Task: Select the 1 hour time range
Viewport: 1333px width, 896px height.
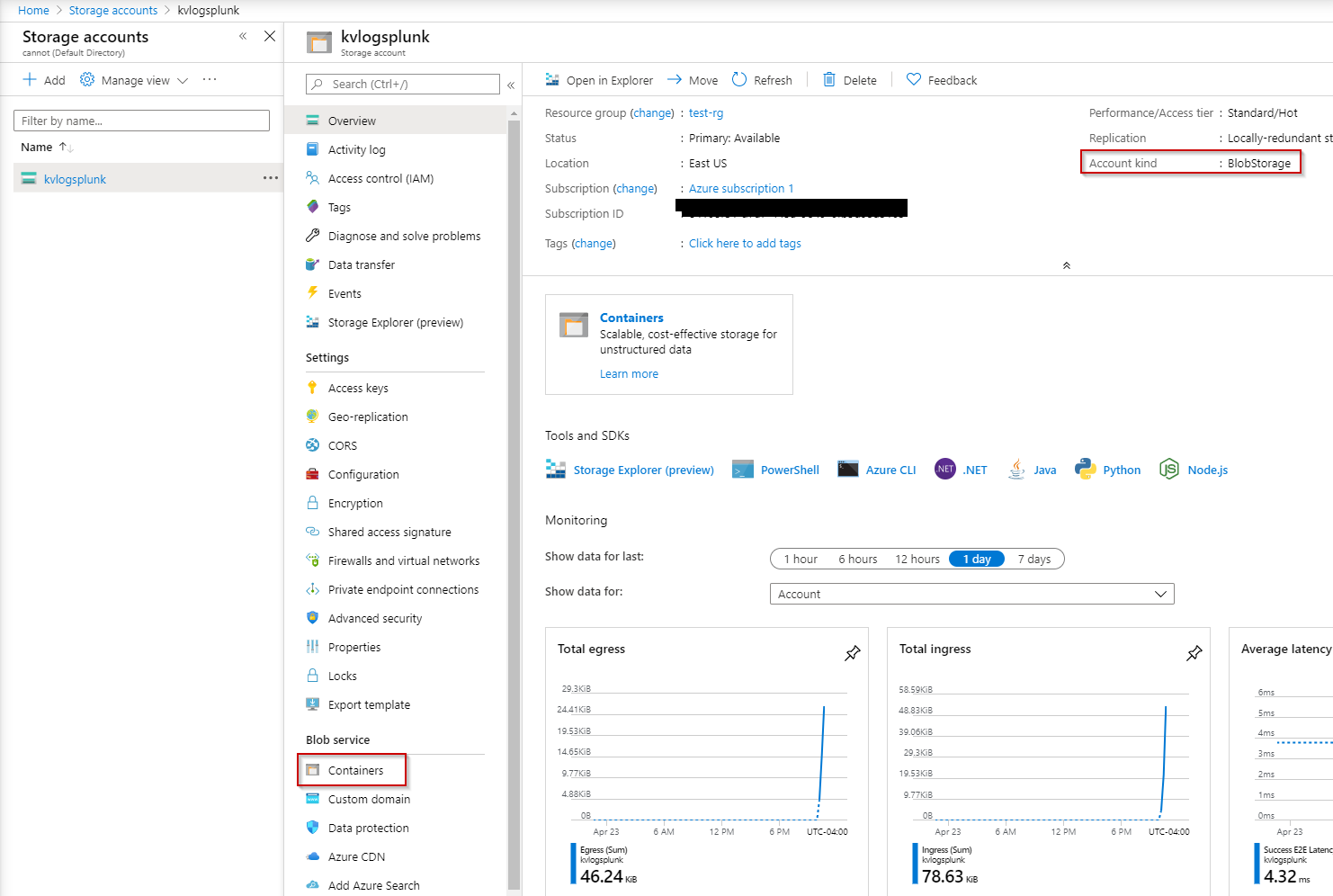Action: pos(801,559)
